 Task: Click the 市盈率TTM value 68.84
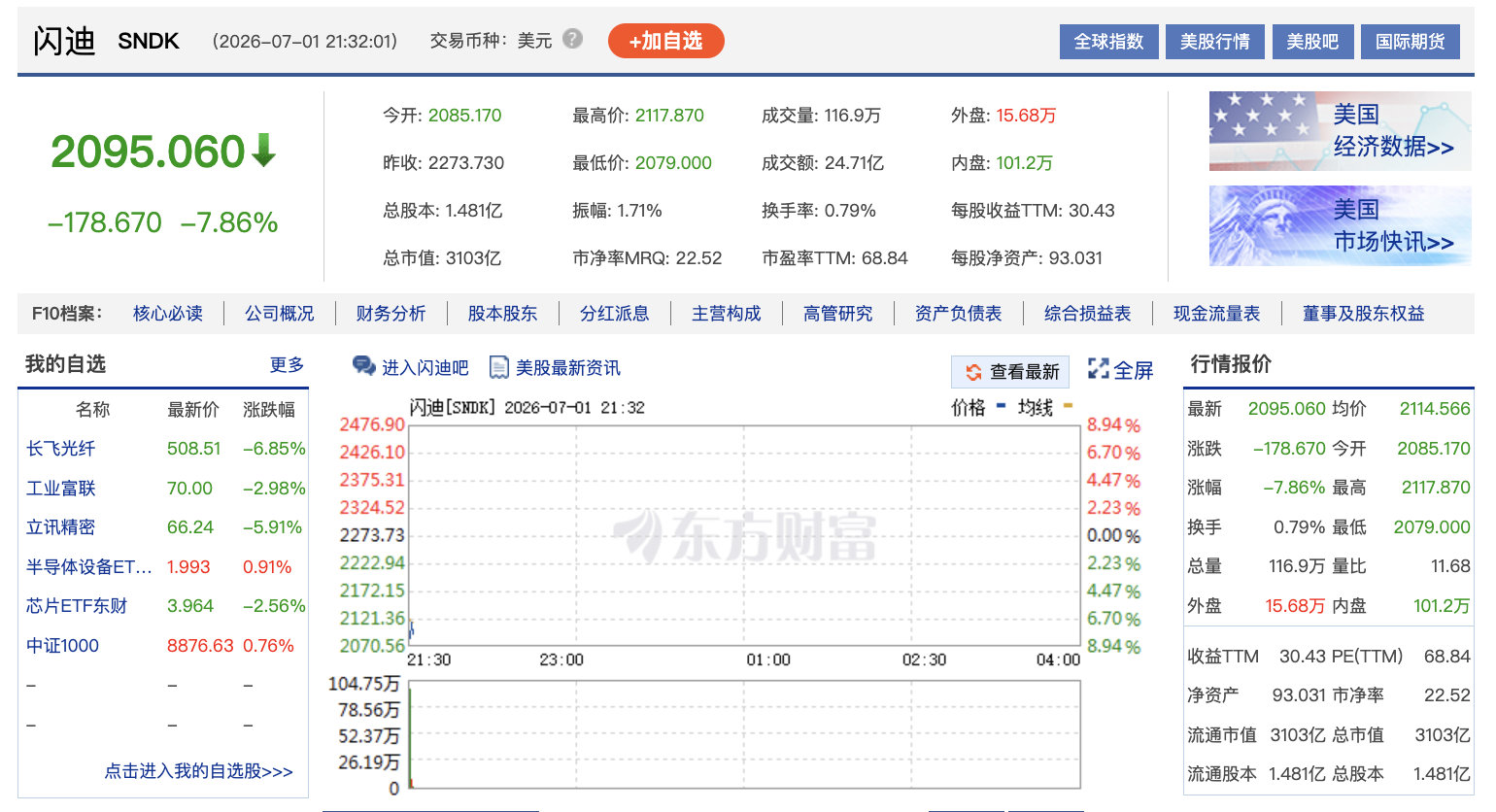(884, 258)
